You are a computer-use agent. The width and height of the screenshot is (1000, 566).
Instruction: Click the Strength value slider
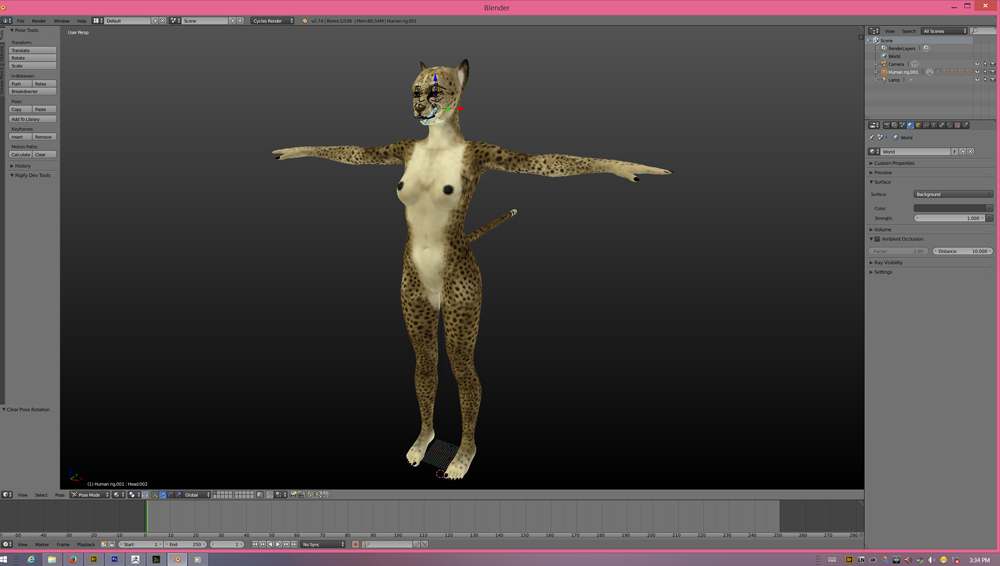point(949,218)
